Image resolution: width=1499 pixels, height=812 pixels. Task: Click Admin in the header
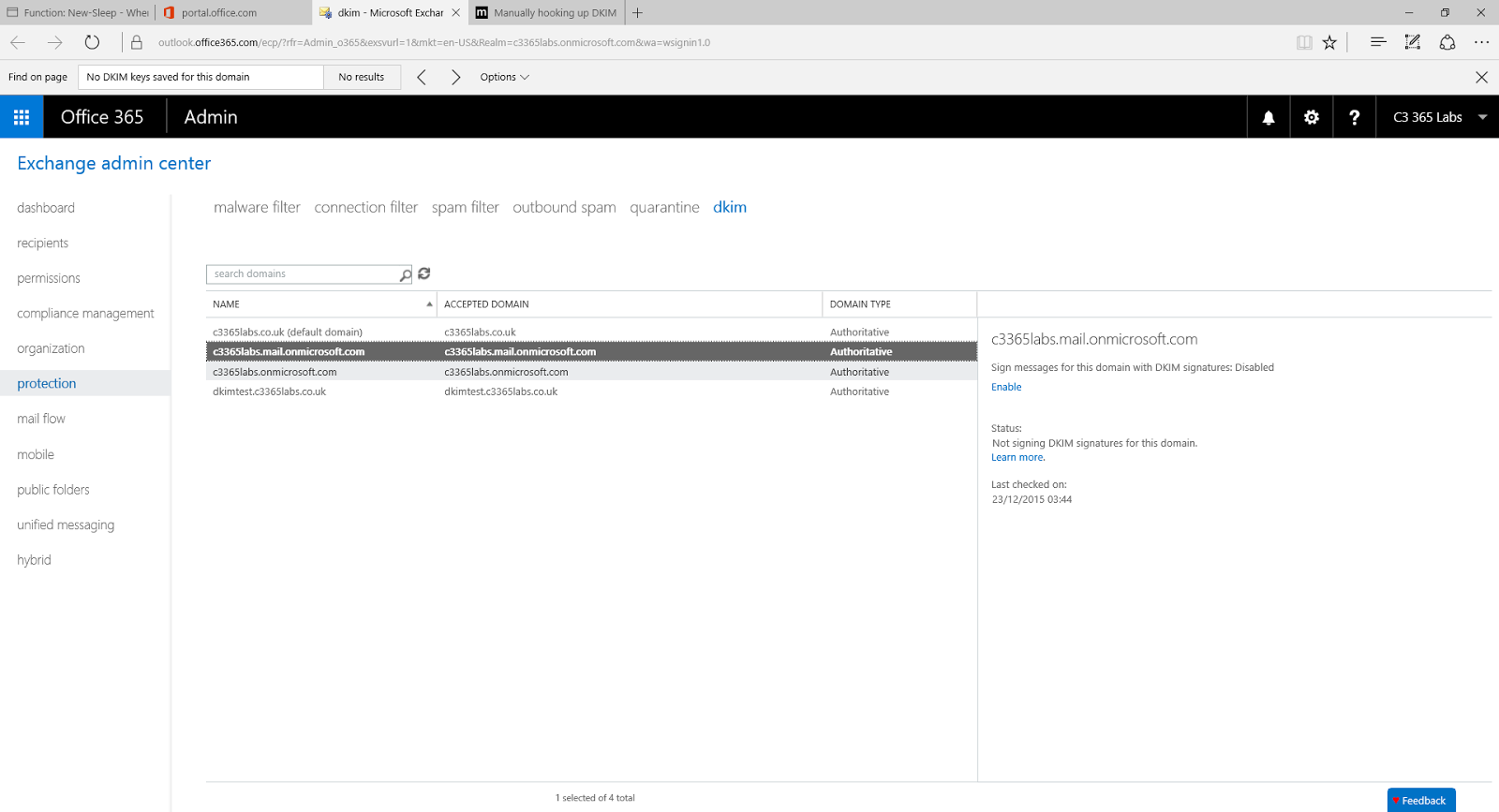(x=211, y=117)
